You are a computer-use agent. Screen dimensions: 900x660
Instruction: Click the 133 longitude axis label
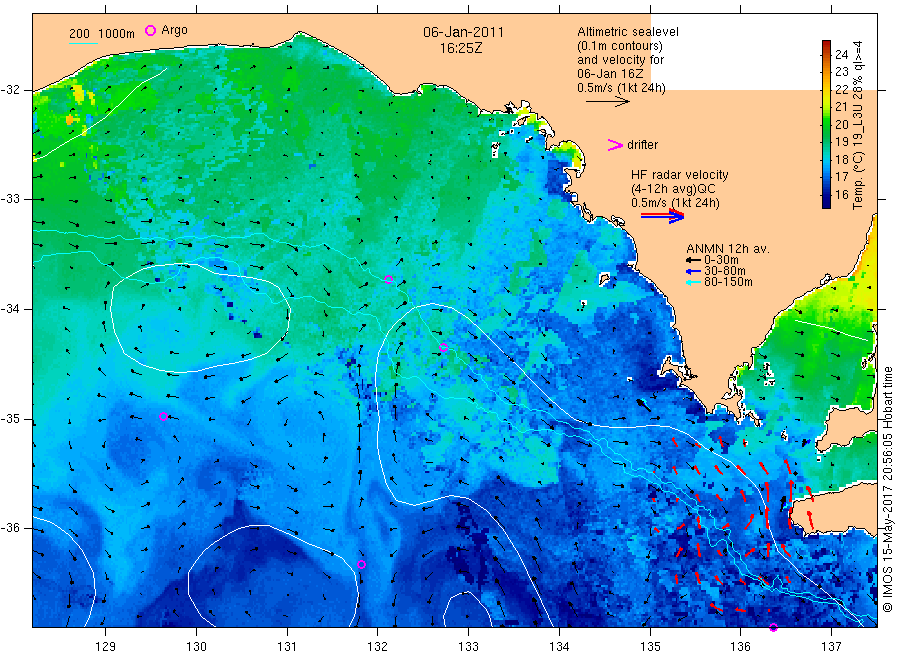point(468,647)
